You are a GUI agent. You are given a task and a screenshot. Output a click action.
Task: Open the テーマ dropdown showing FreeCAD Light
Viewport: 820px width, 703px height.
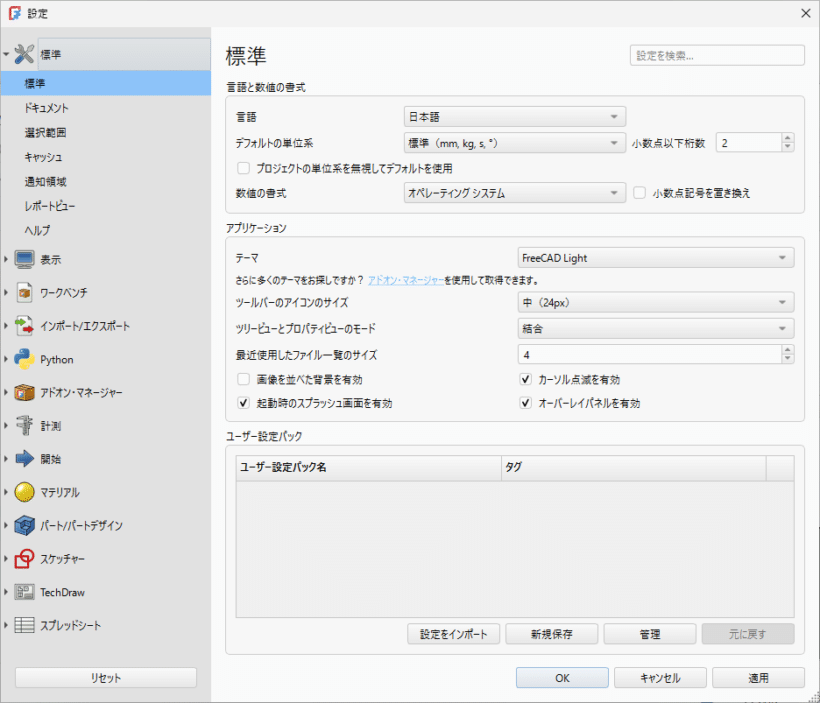(656, 258)
